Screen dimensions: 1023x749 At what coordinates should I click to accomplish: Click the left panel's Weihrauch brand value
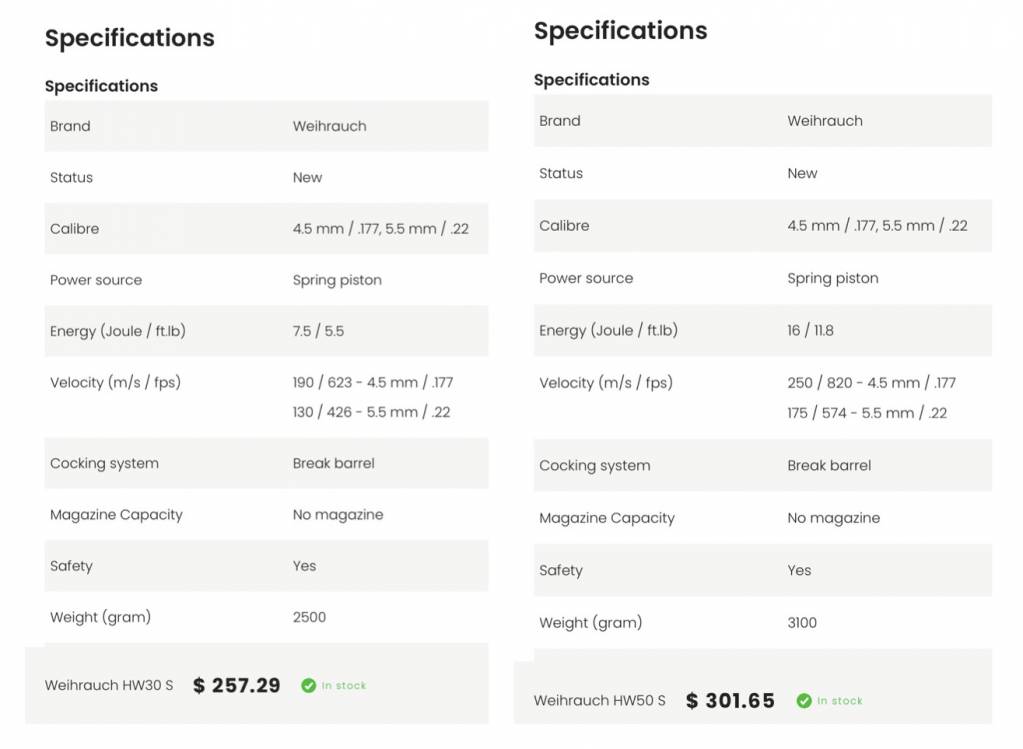click(x=329, y=126)
